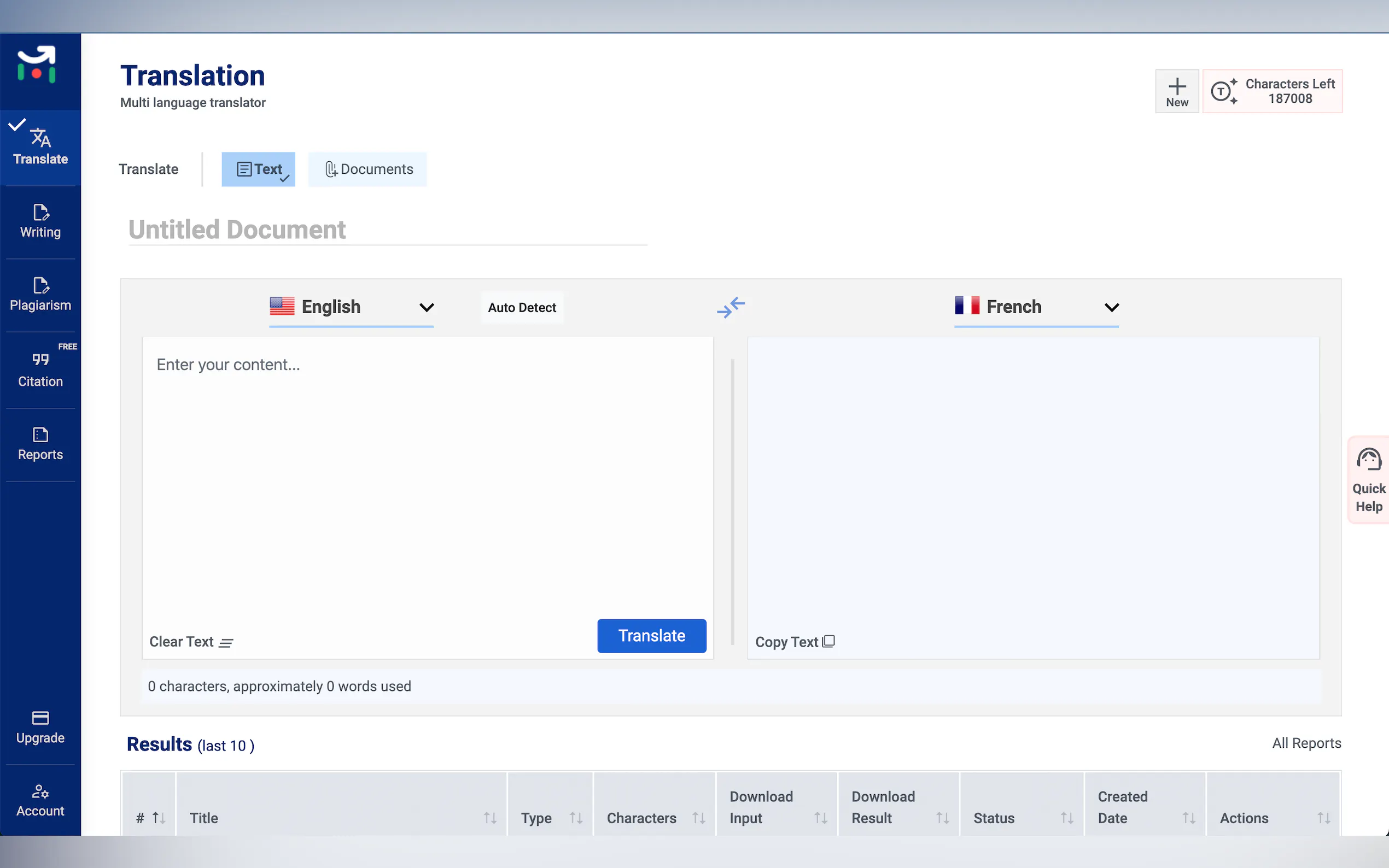Image resolution: width=1389 pixels, height=868 pixels.
Task: Toggle Auto Detect language
Action: click(x=521, y=308)
